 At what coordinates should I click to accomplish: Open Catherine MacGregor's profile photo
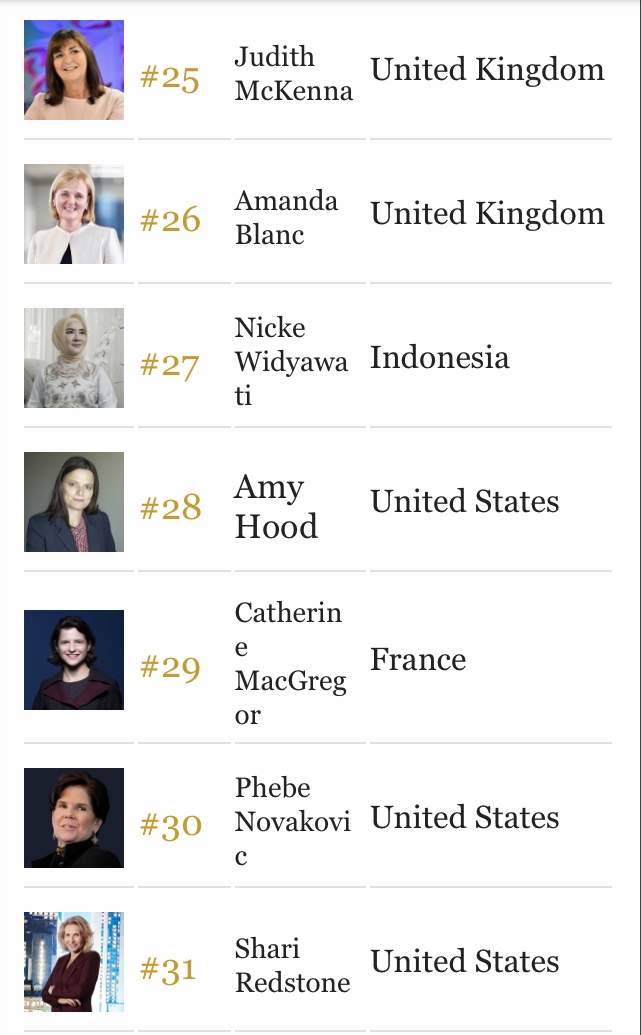coord(74,660)
